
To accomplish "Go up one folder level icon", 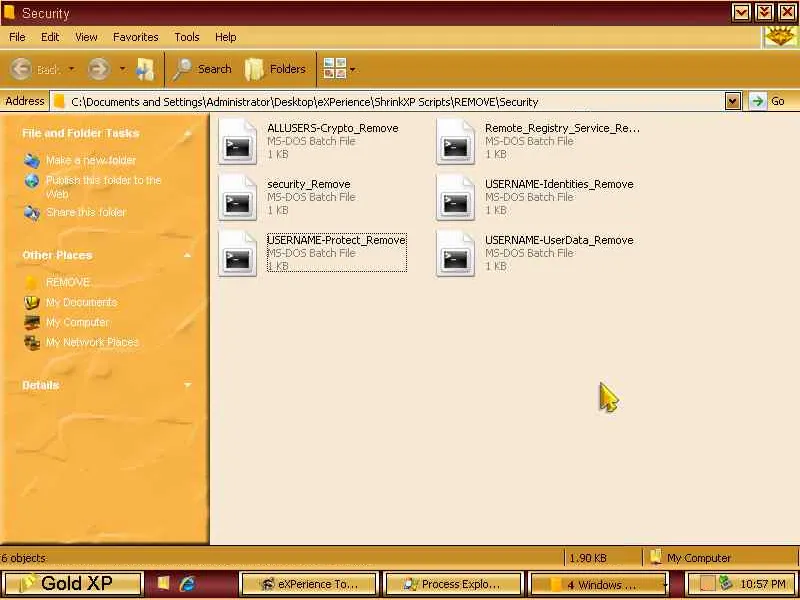I will (x=145, y=69).
